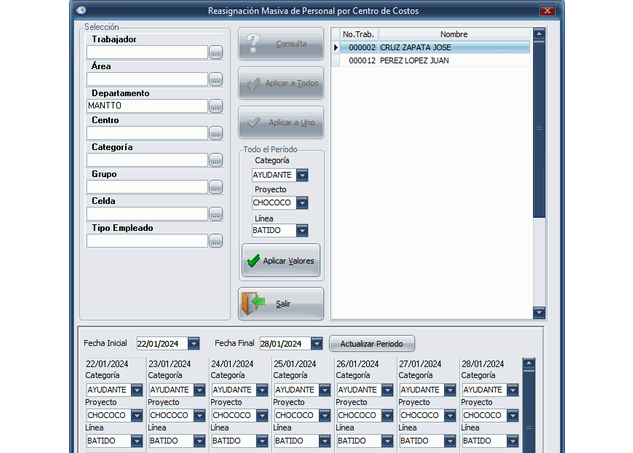The image size is (633, 453).
Task: Open lookup button next to Grupo field
Action: (215, 187)
